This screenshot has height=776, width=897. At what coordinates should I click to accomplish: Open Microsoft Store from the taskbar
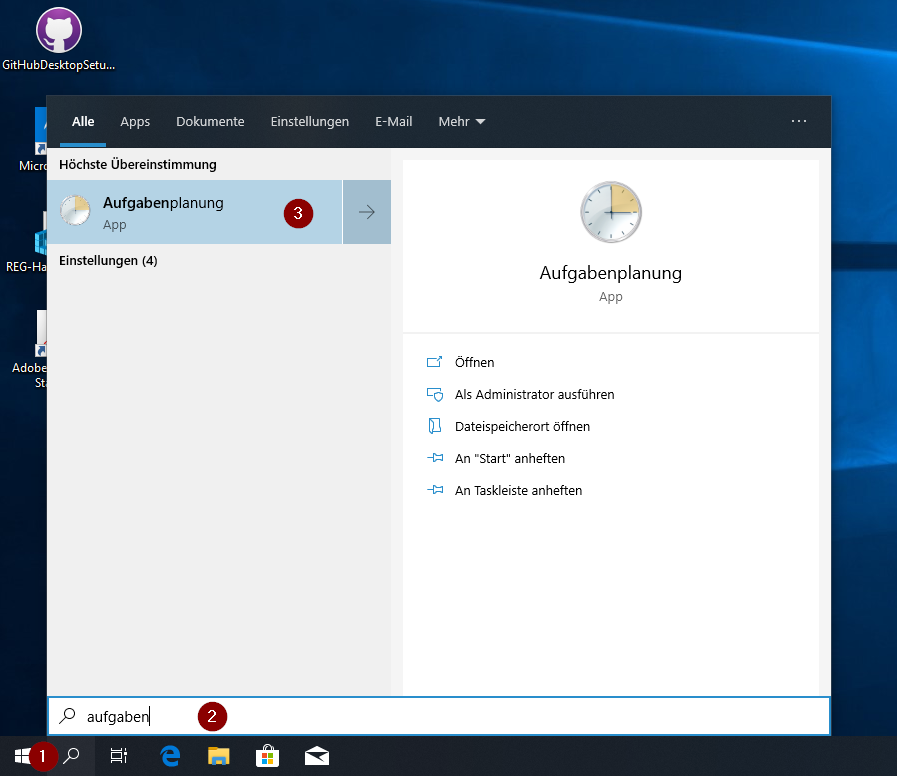pos(267,756)
